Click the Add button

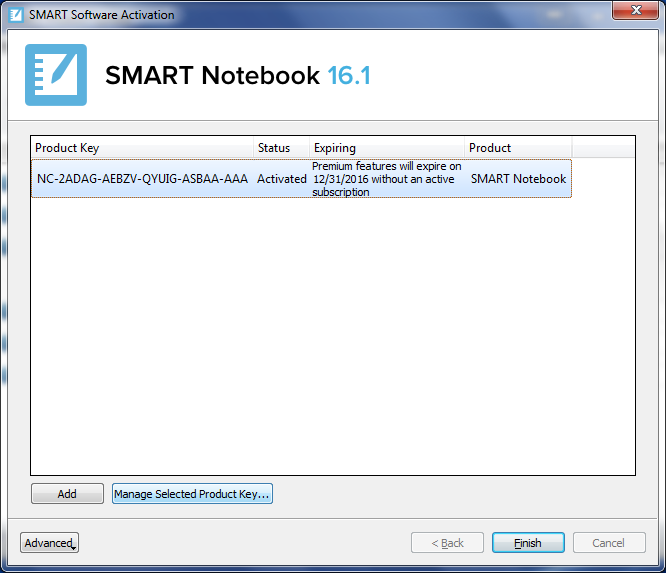(x=67, y=494)
